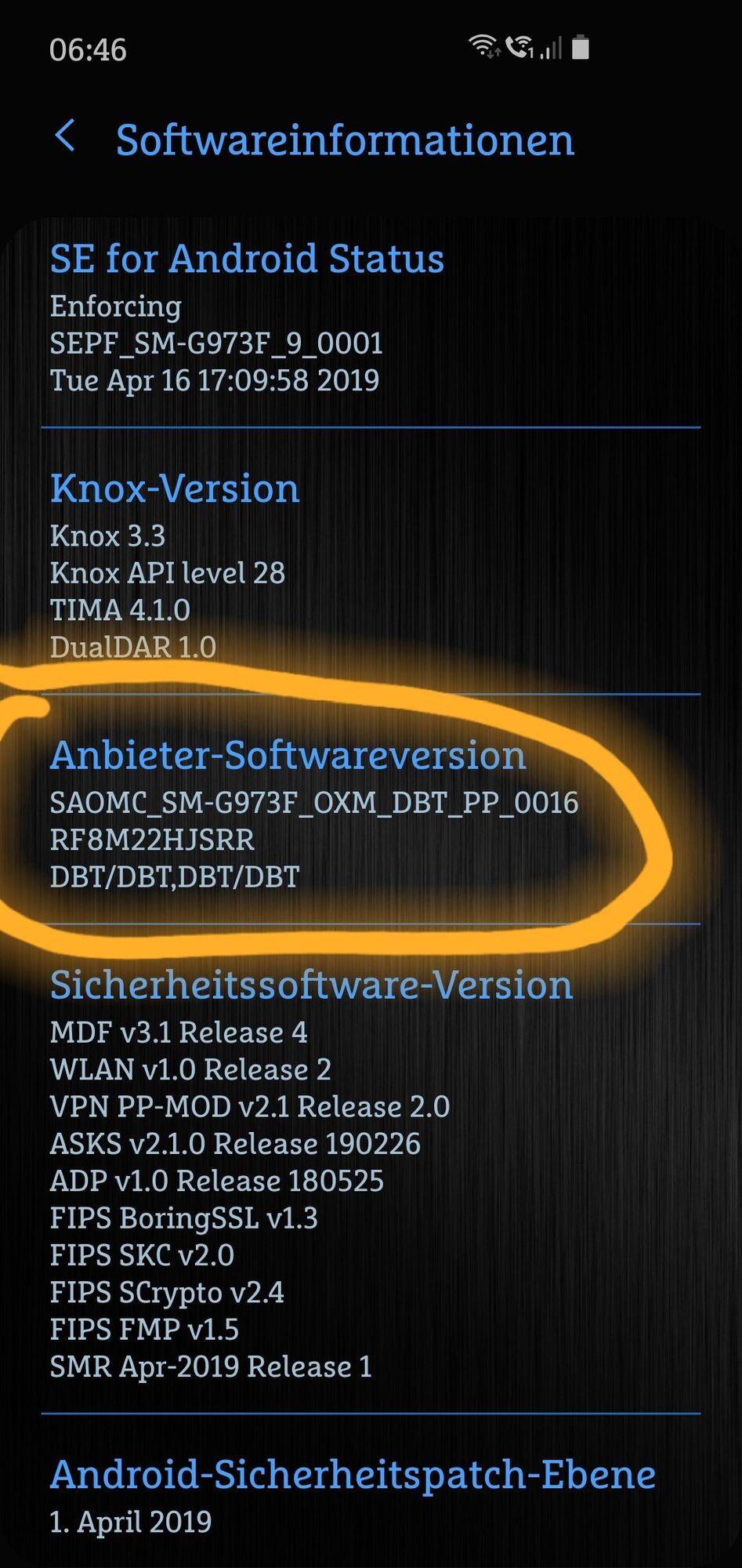Tap the back arrow icon
This screenshot has width=742, height=1568.
click(66, 136)
